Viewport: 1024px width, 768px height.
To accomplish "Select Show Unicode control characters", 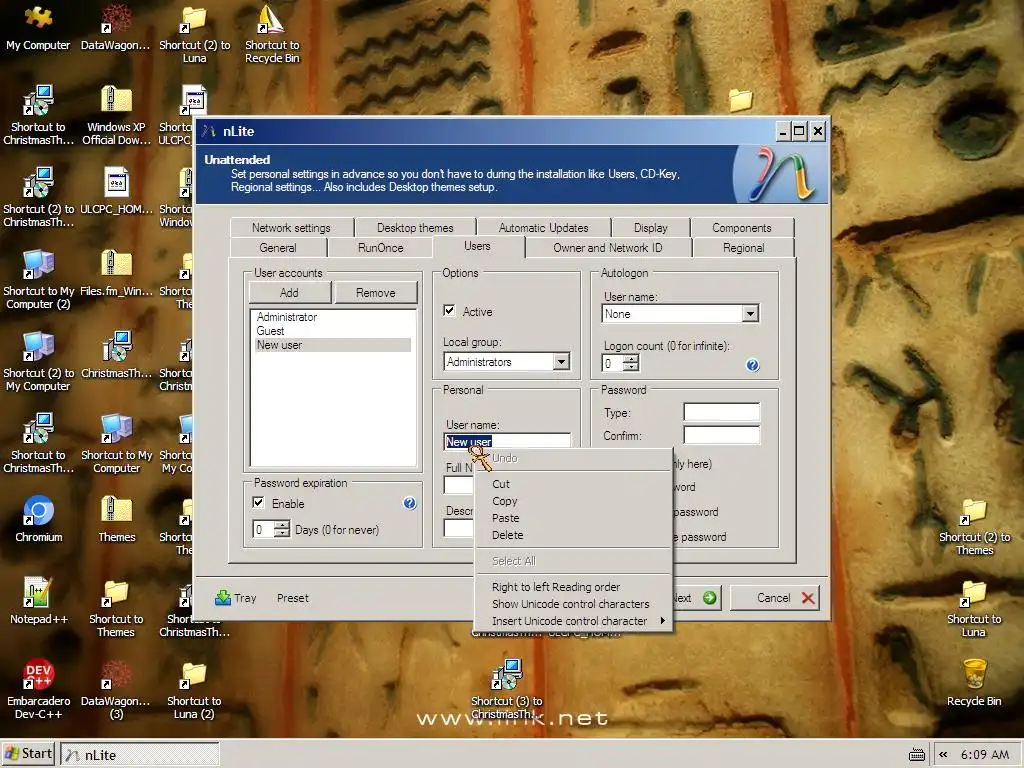I will tap(571, 604).
